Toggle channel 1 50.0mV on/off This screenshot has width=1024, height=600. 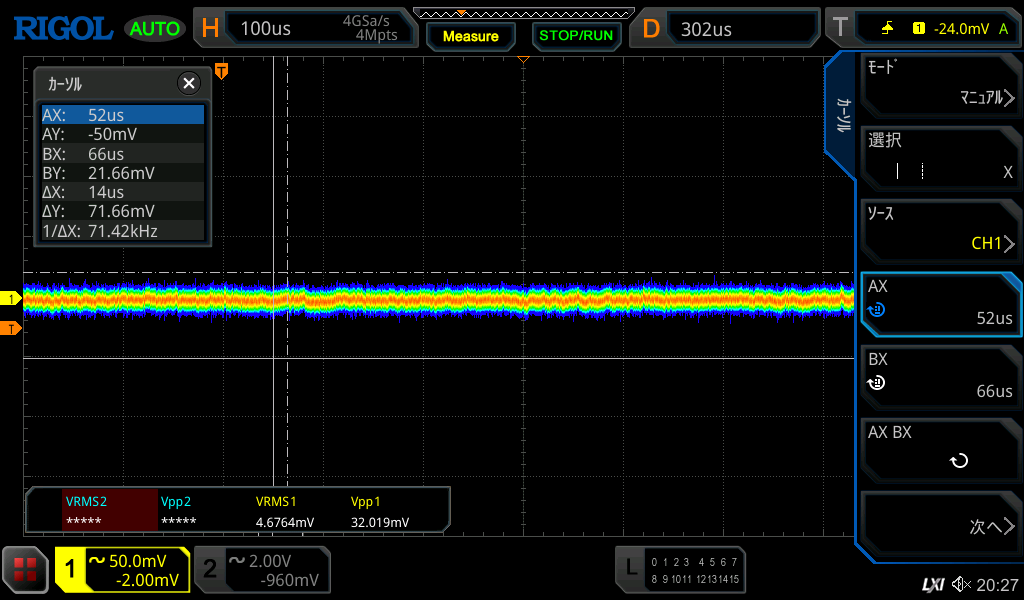click(x=122, y=570)
